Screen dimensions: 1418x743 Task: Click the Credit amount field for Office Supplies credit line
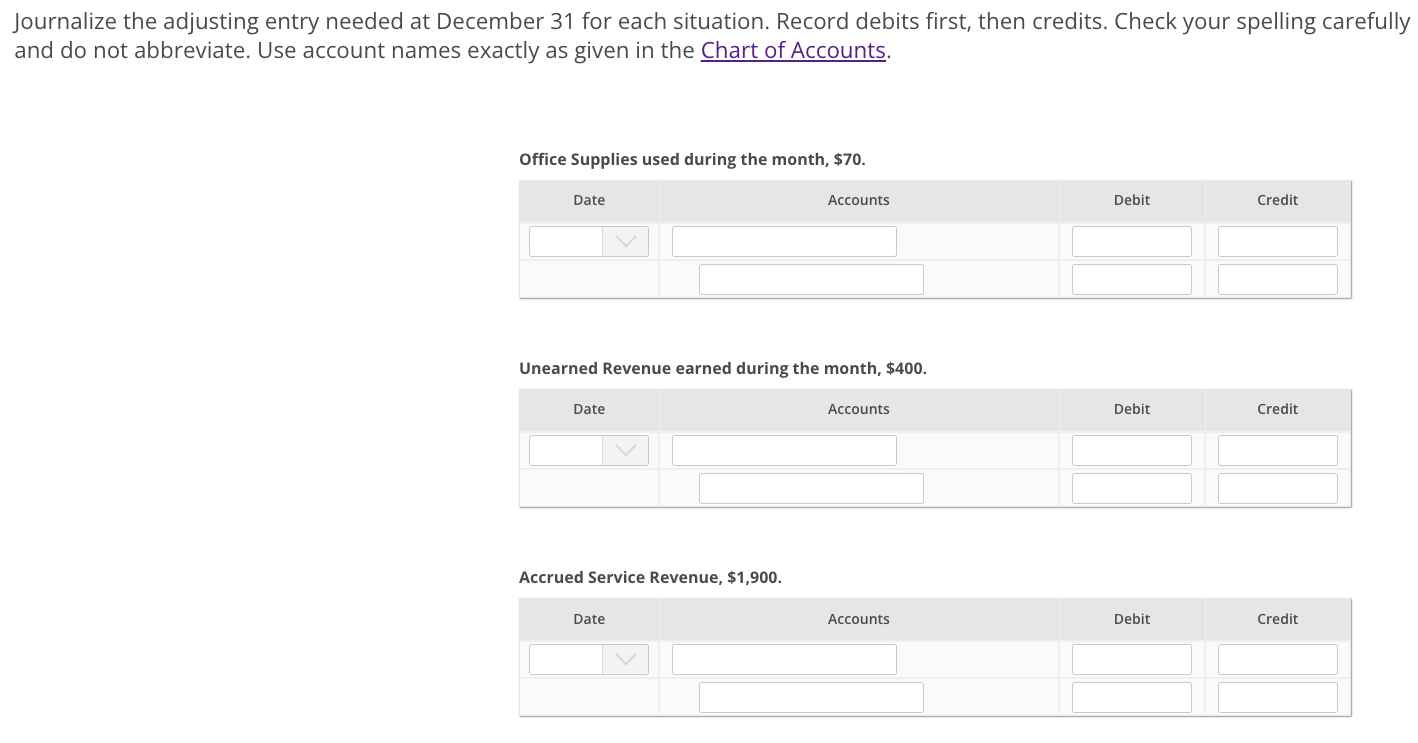1277,279
